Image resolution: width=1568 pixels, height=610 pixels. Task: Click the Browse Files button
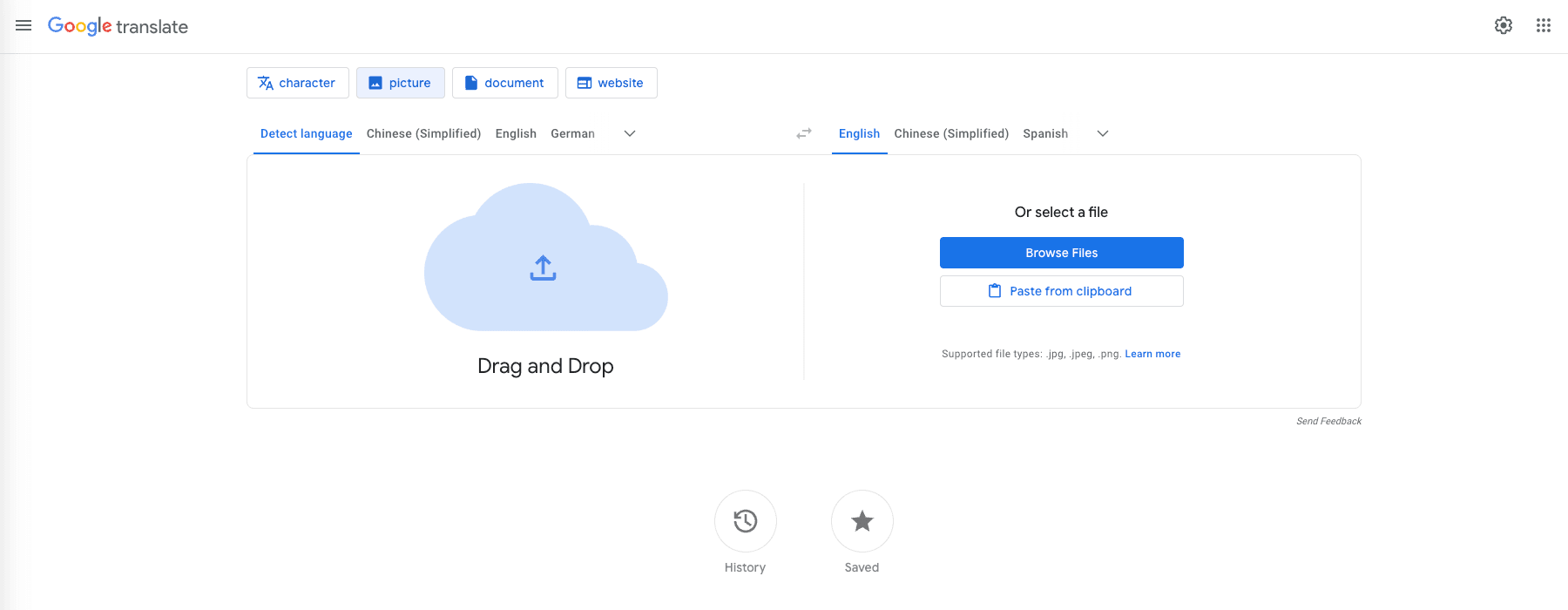(1062, 253)
